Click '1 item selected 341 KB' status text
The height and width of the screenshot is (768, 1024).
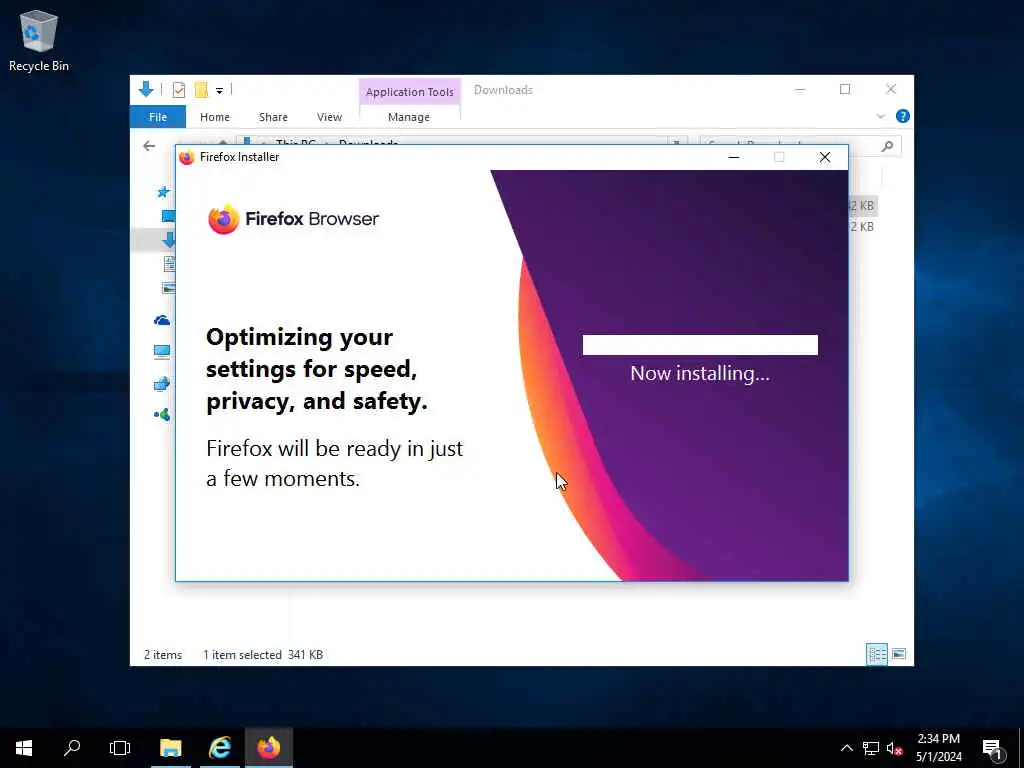pyautogui.click(x=263, y=654)
